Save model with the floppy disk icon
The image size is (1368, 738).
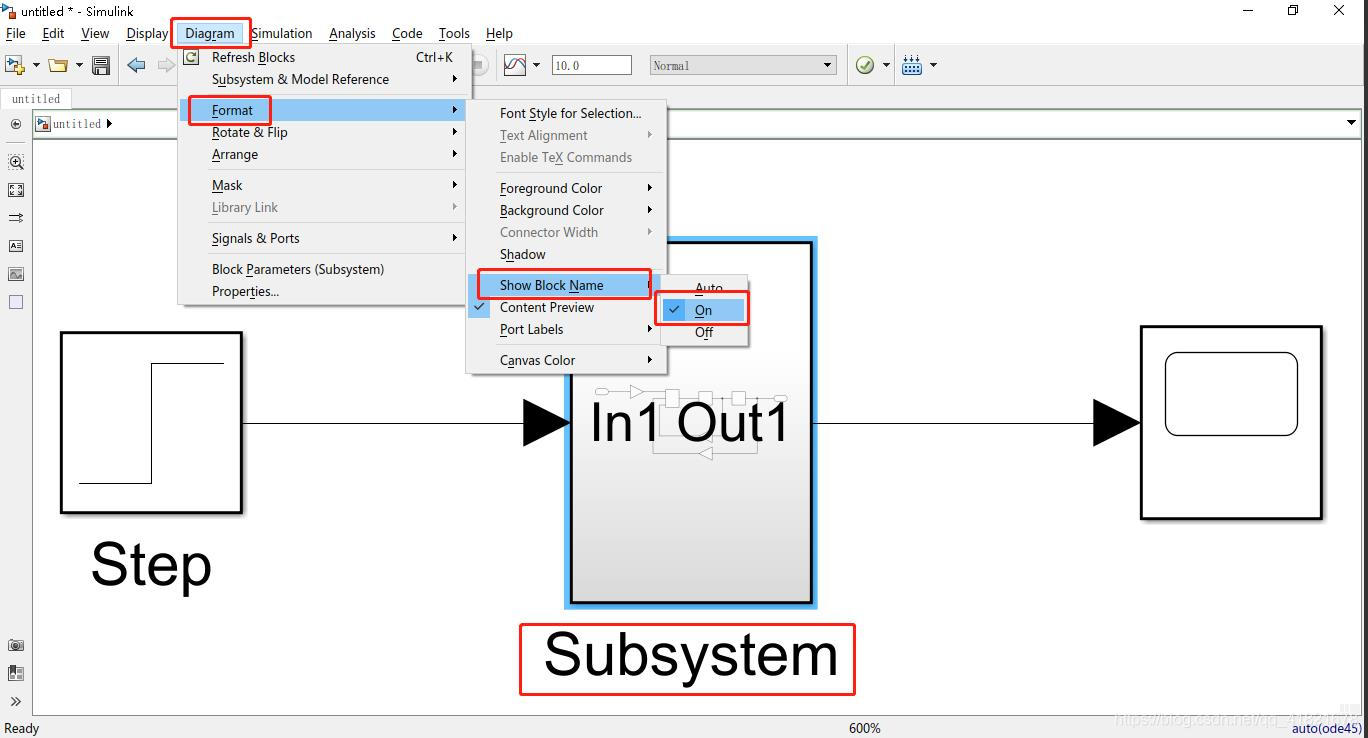[x=101, y=65]
